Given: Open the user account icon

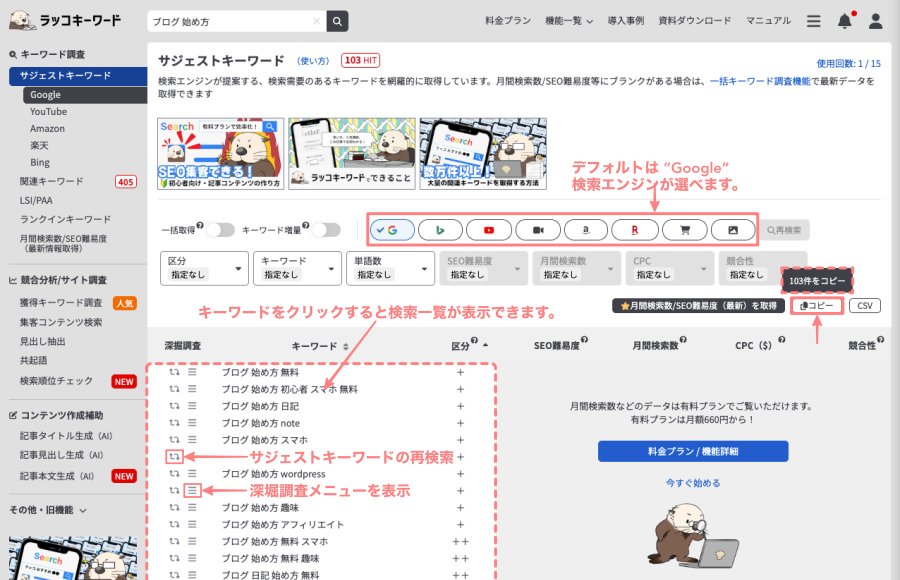Looking at the screenshot, I should (x=875, y=21).
